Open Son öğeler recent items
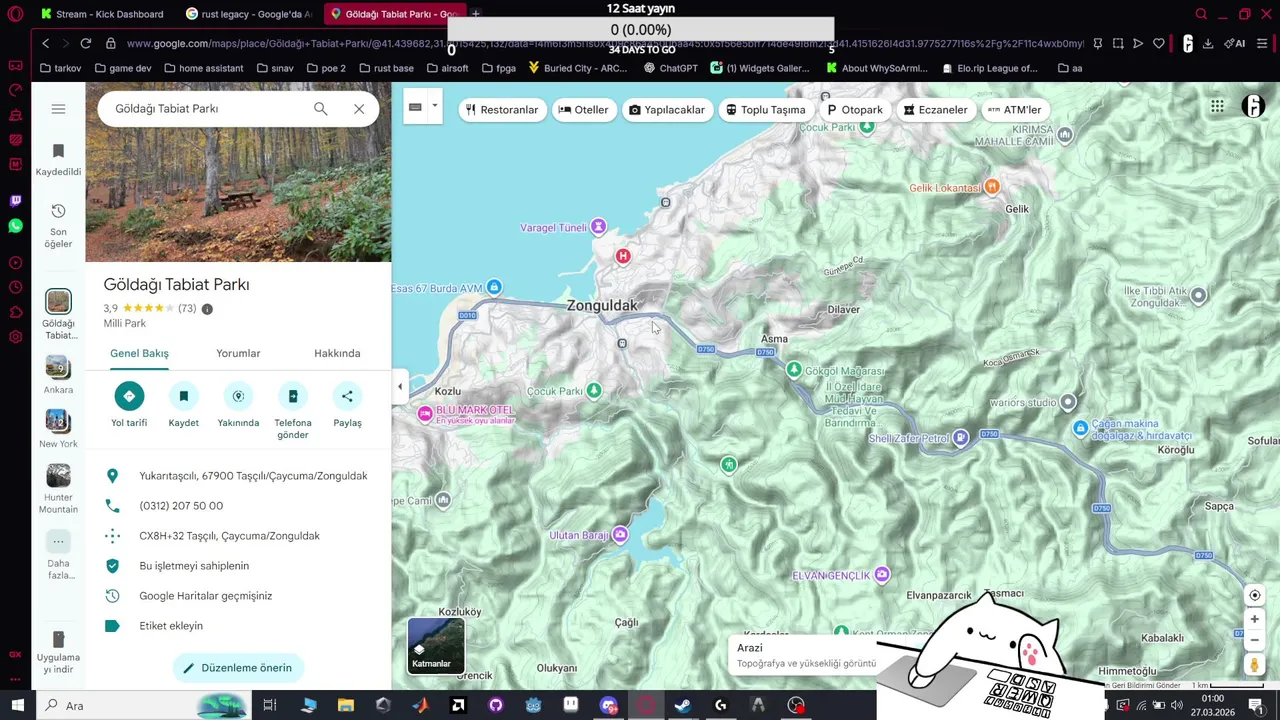1280x720 pixels. tap(58, 226)
